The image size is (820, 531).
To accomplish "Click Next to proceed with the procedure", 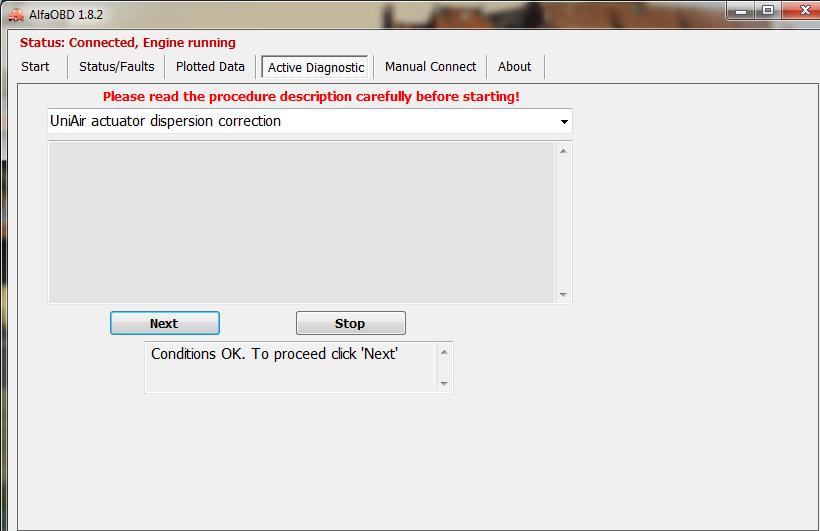I will tap(165, 323).
